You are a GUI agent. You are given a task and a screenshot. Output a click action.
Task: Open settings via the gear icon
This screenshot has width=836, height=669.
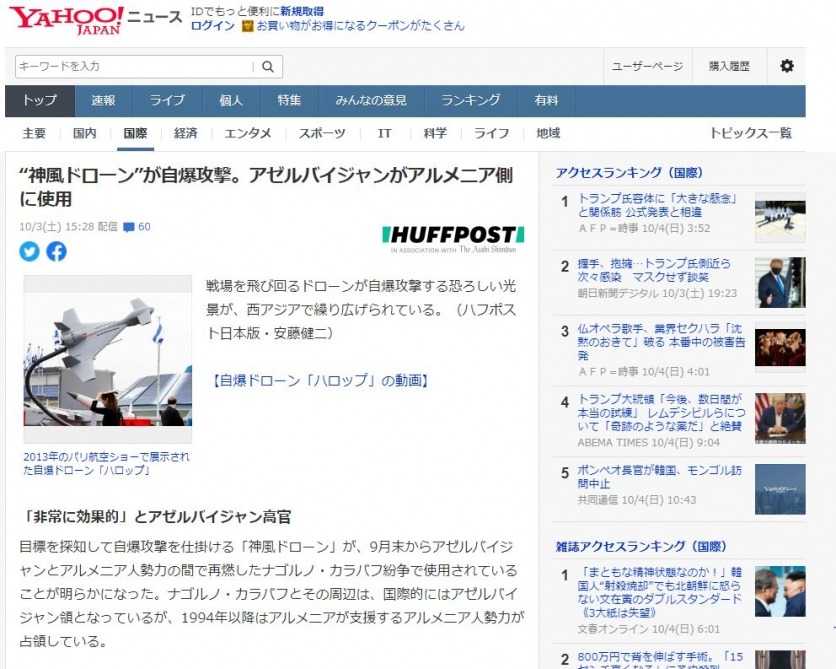pyautogui.click(x=786, y=66)
